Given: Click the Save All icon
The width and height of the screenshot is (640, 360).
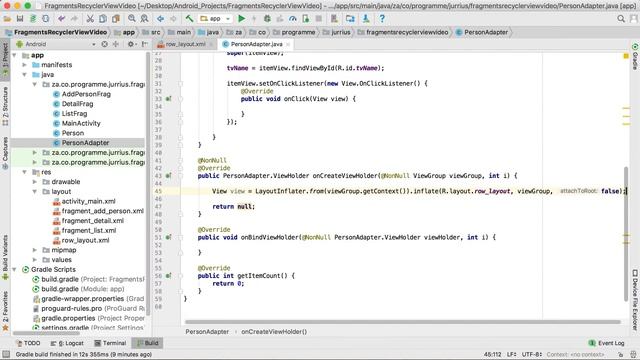Looking at the screenshot, I should pos(20,19).
